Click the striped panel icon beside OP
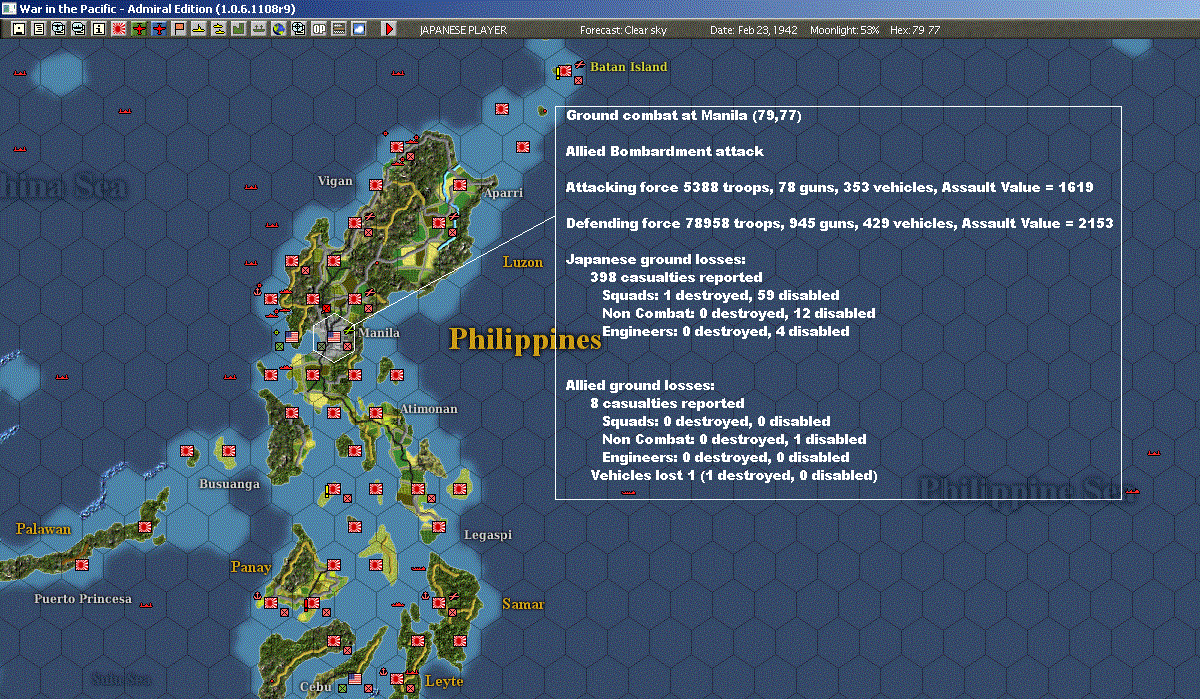 338,29
